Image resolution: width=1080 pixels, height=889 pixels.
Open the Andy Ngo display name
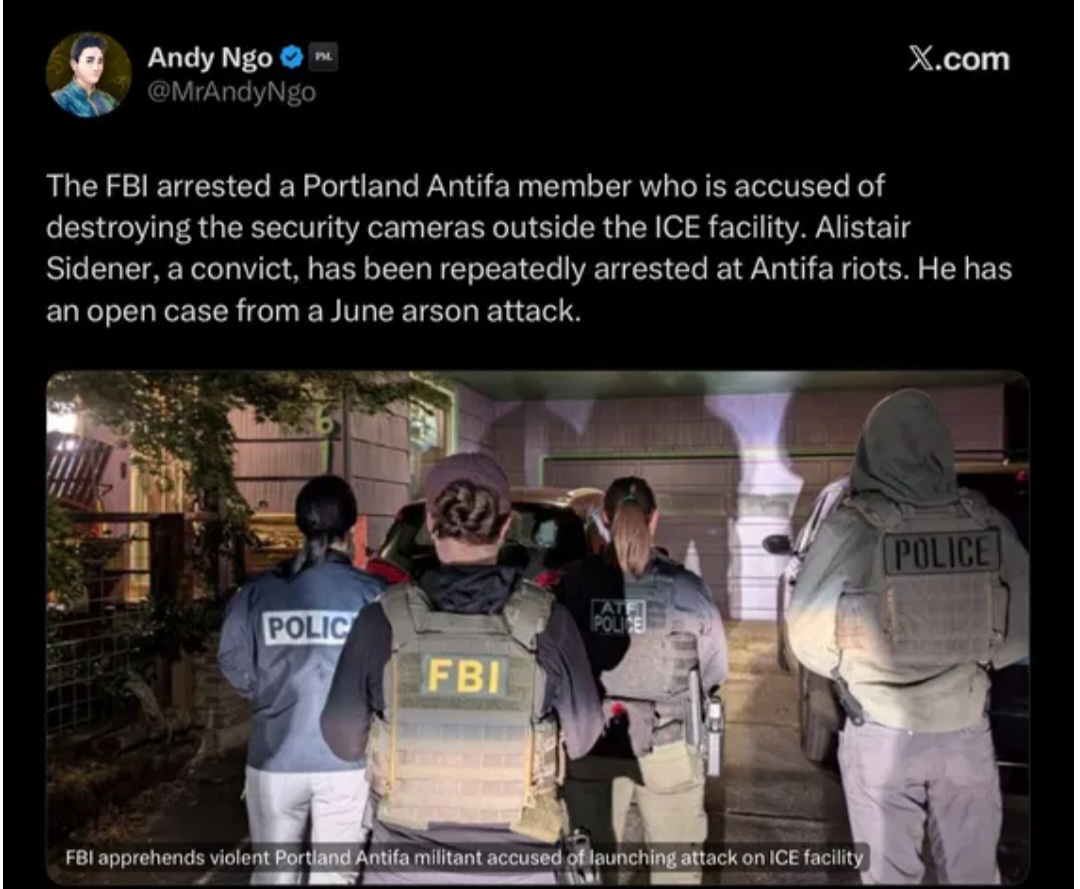(x=210, y=58)
